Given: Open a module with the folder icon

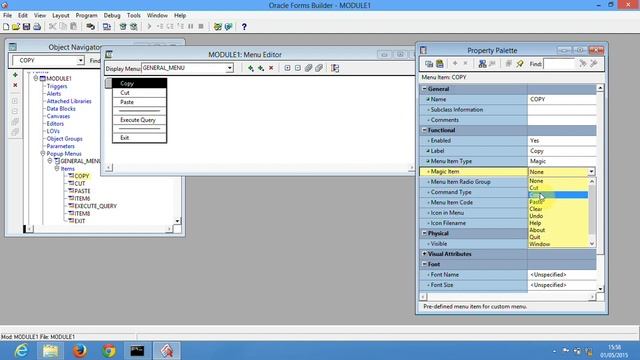Looking at the screenshot, I should 16,27.
